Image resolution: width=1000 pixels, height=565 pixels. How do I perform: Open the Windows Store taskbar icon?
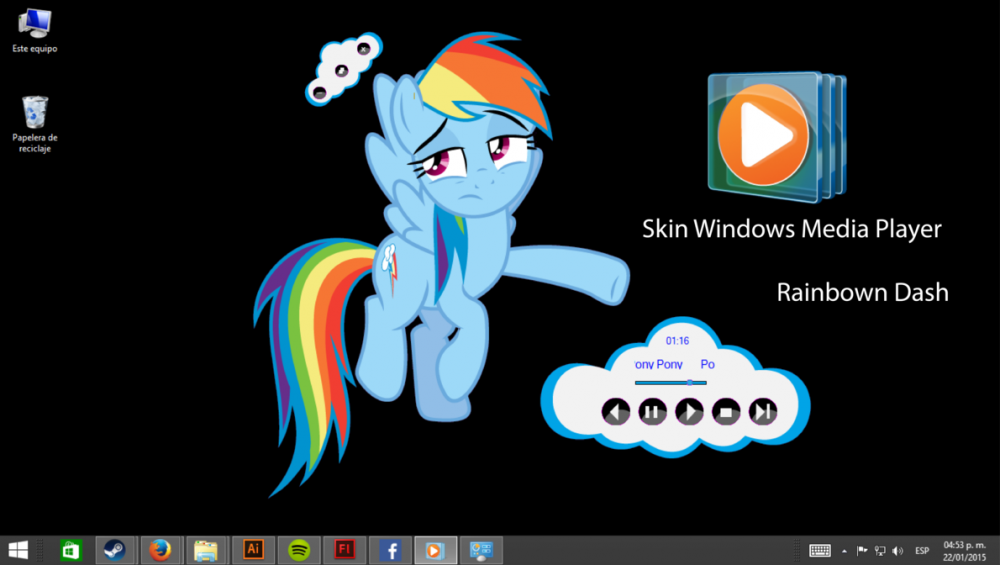pos(71,550)
